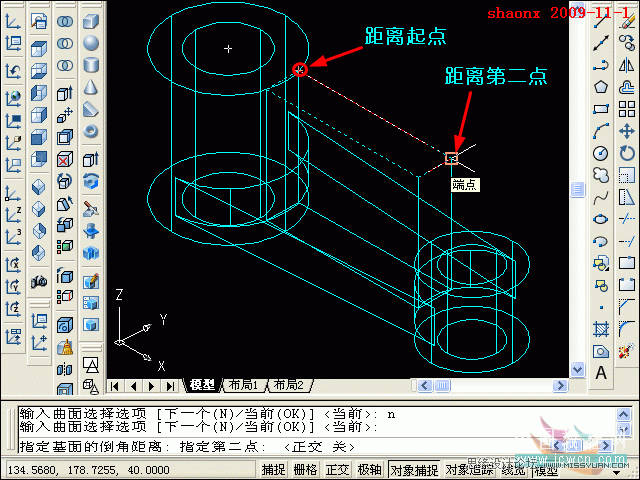Open the Insert Block flyout icon
This screenshot has height=480, width=640.
(601, 263)
